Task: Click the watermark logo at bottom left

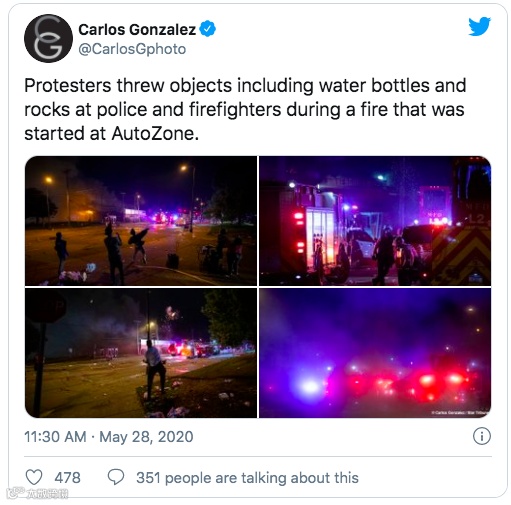Action: (38, 493)
